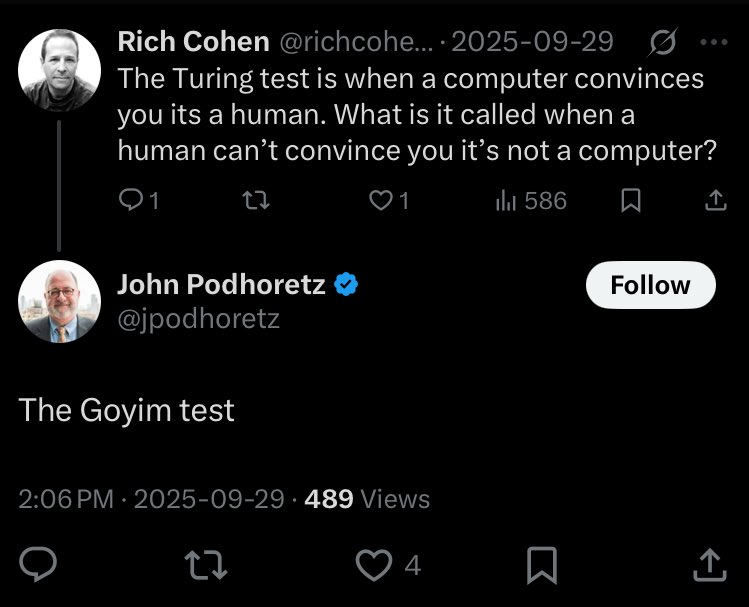Click the Rich Cohen display name
Screen dimensions: 749x607
point(193,42)
